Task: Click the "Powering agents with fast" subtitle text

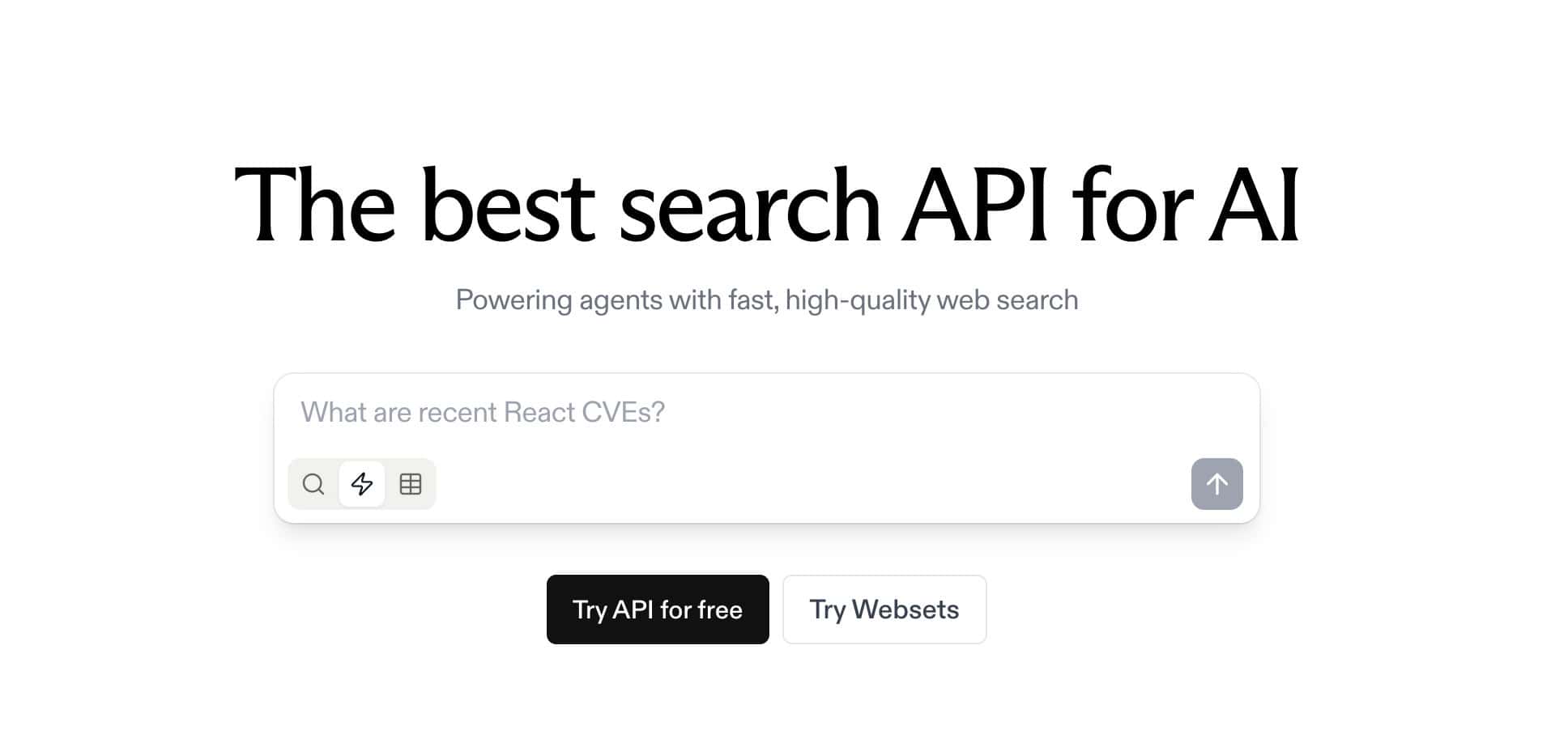Action: (766, 300)
